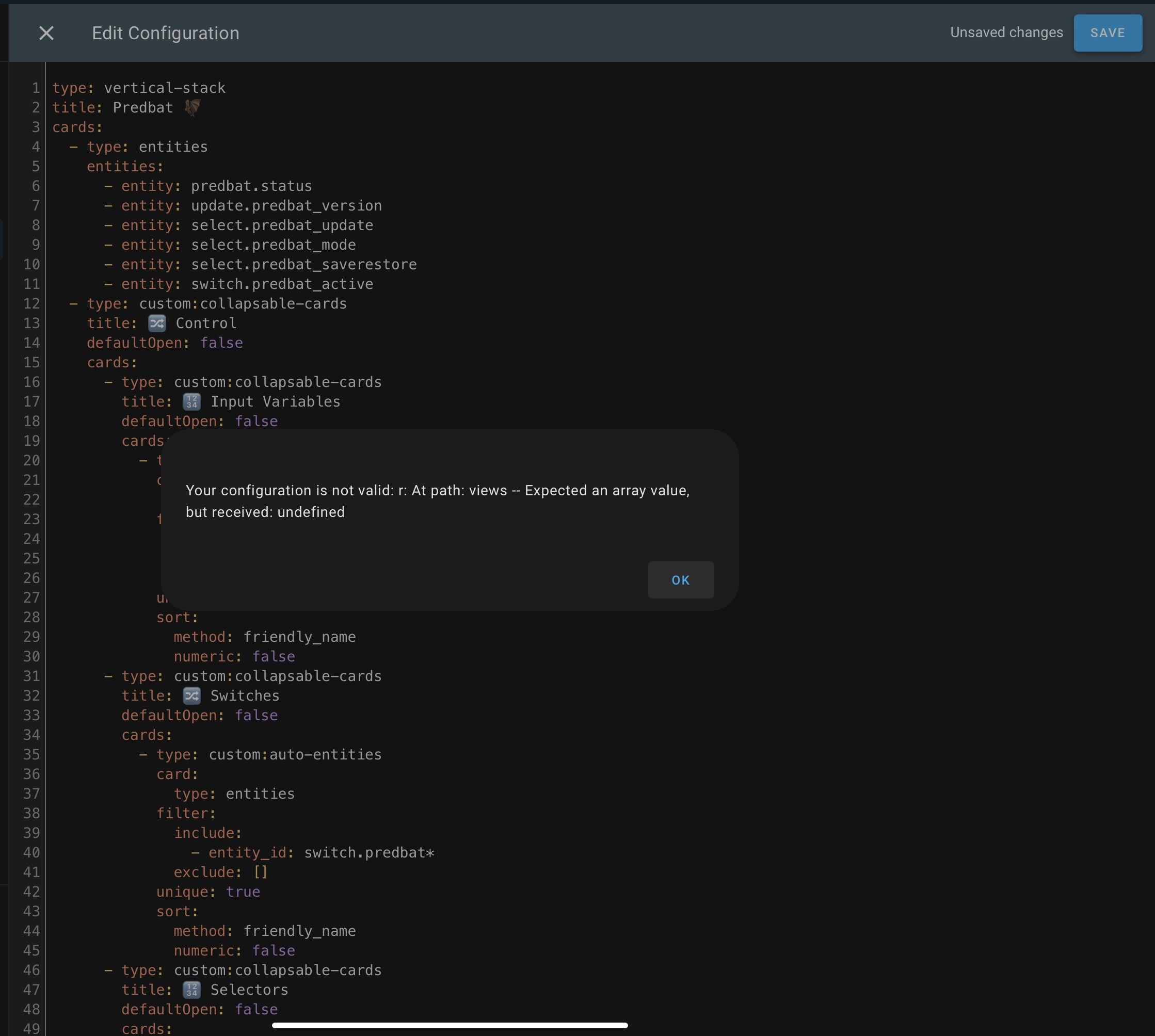The height and width of the screenshot is (1036, 1155).
Task: Click 'switch.predbat*' on line 40
Action: point(369,853)
